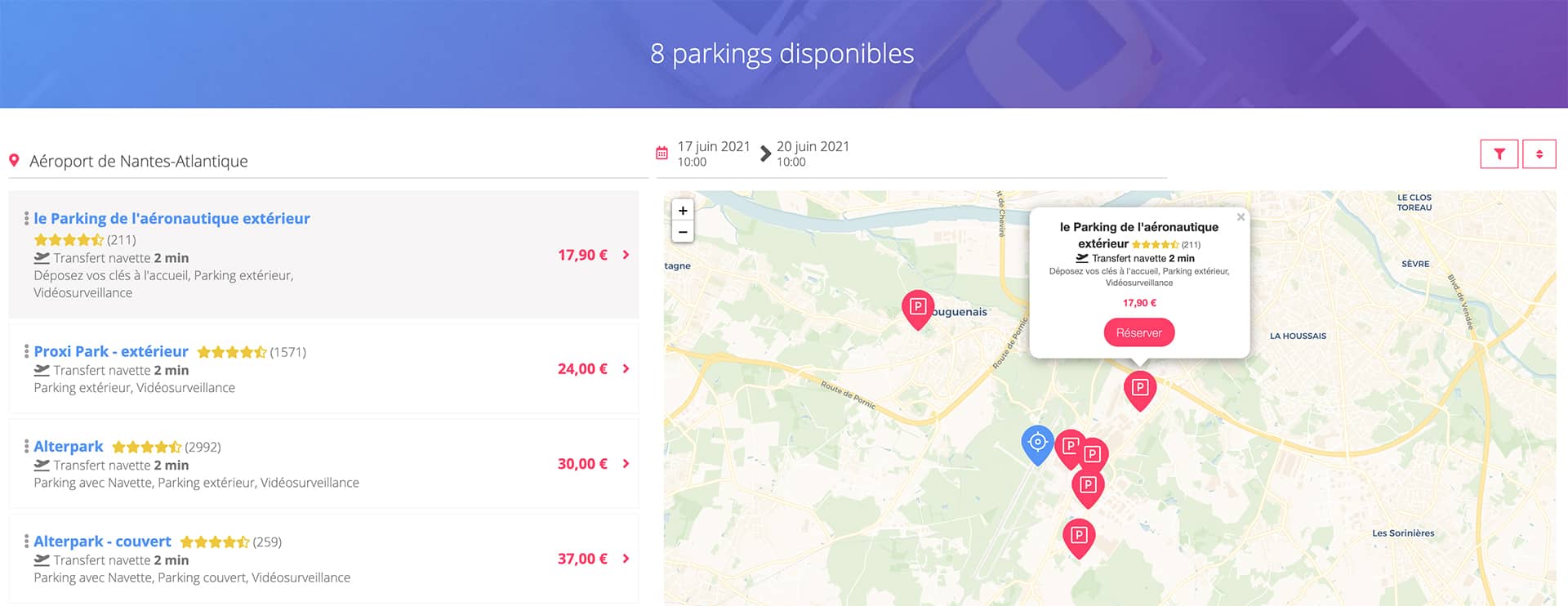This screenshot has width=1568, height=606.
Task: Open the Proxi Park - extérieur link
Action: click(x=110, y=351)
